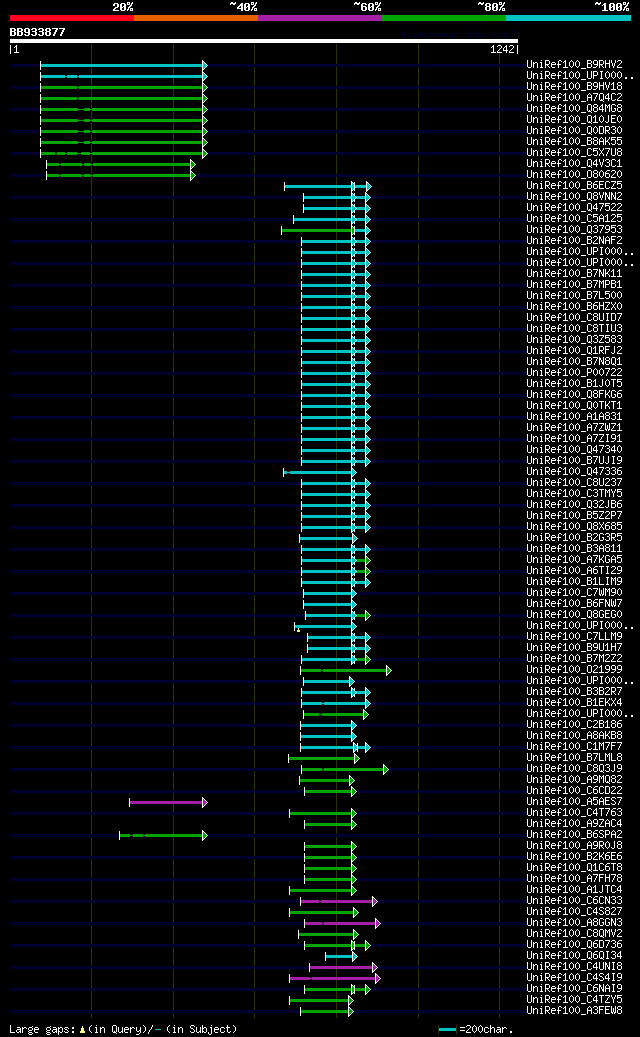Image resolution: width=640 pixels, height=1037 pixels.
Task: Click the purple ~60% identity legend segment
Action: [x=320, y=18]
